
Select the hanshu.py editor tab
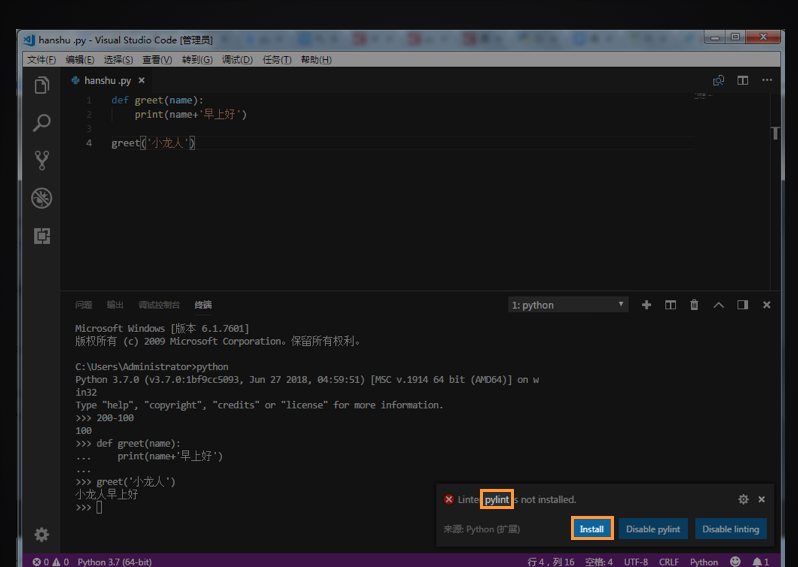tap(108, 80)
